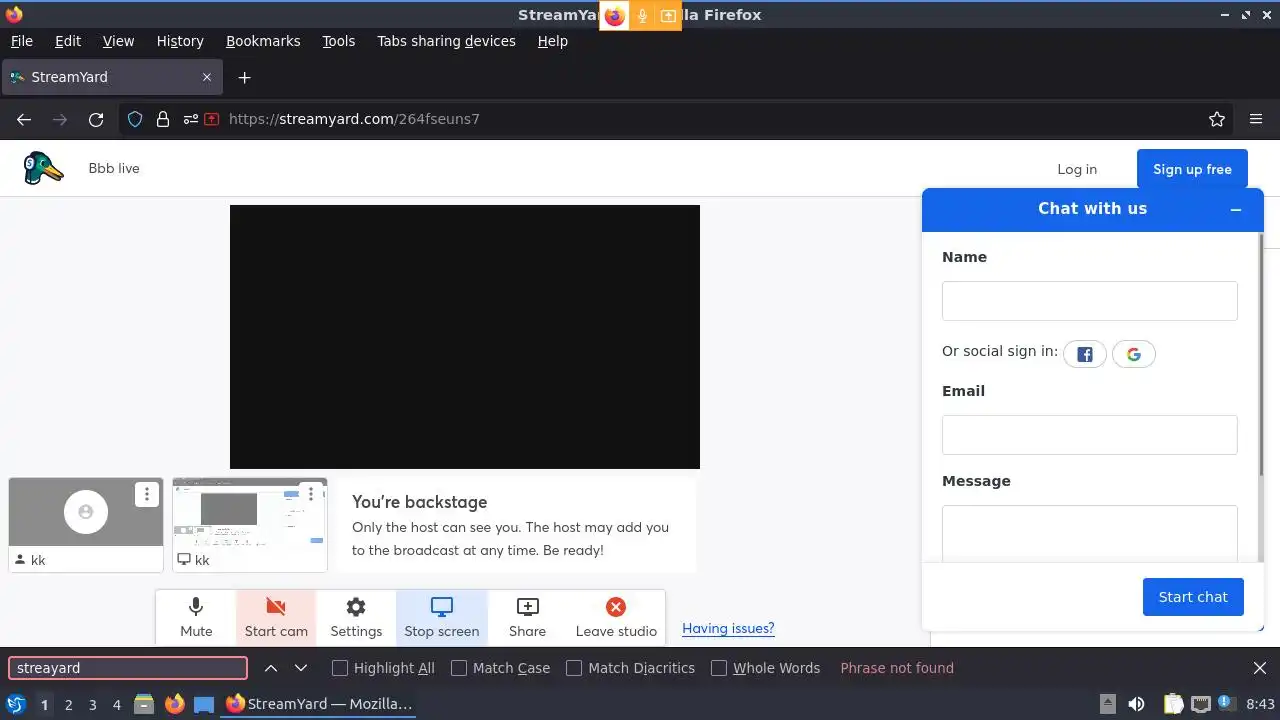Viewport: 1280px width, 720px height.
Task: Go to next find result arrow
Action: pyautogui.click(x=301, y=668)
